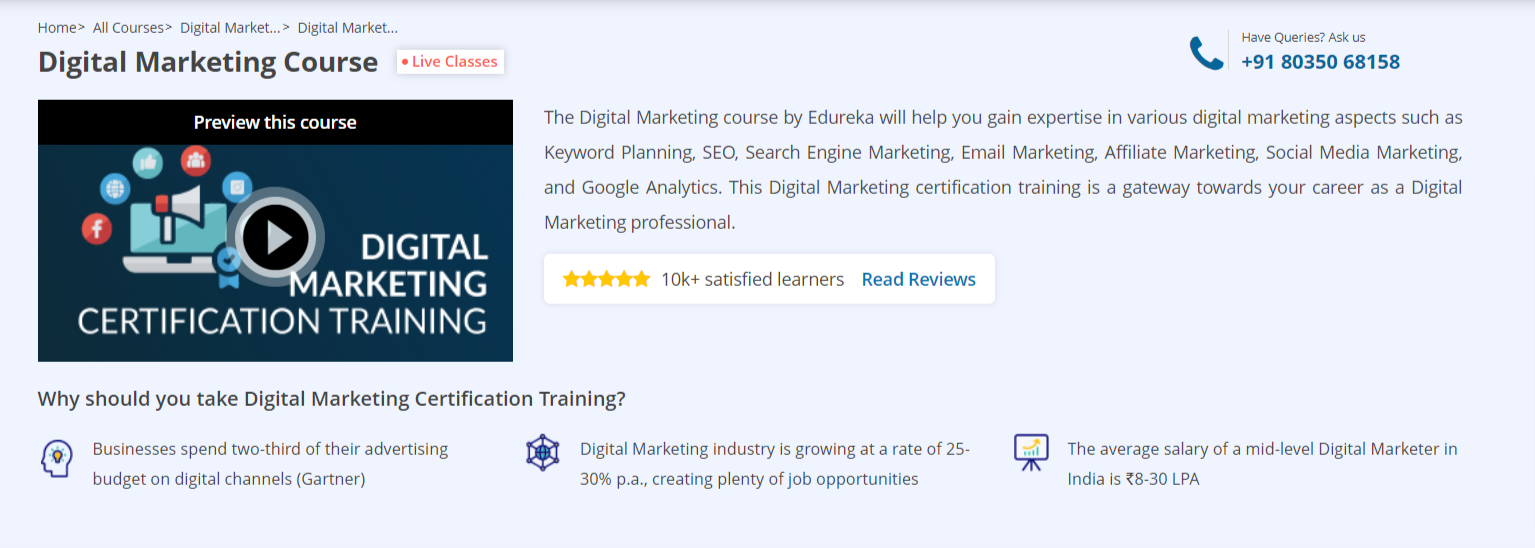Viewport: 1535px width, 548px height.
Task: Open All Courses breadcrumb link
Action: [128, 28]
